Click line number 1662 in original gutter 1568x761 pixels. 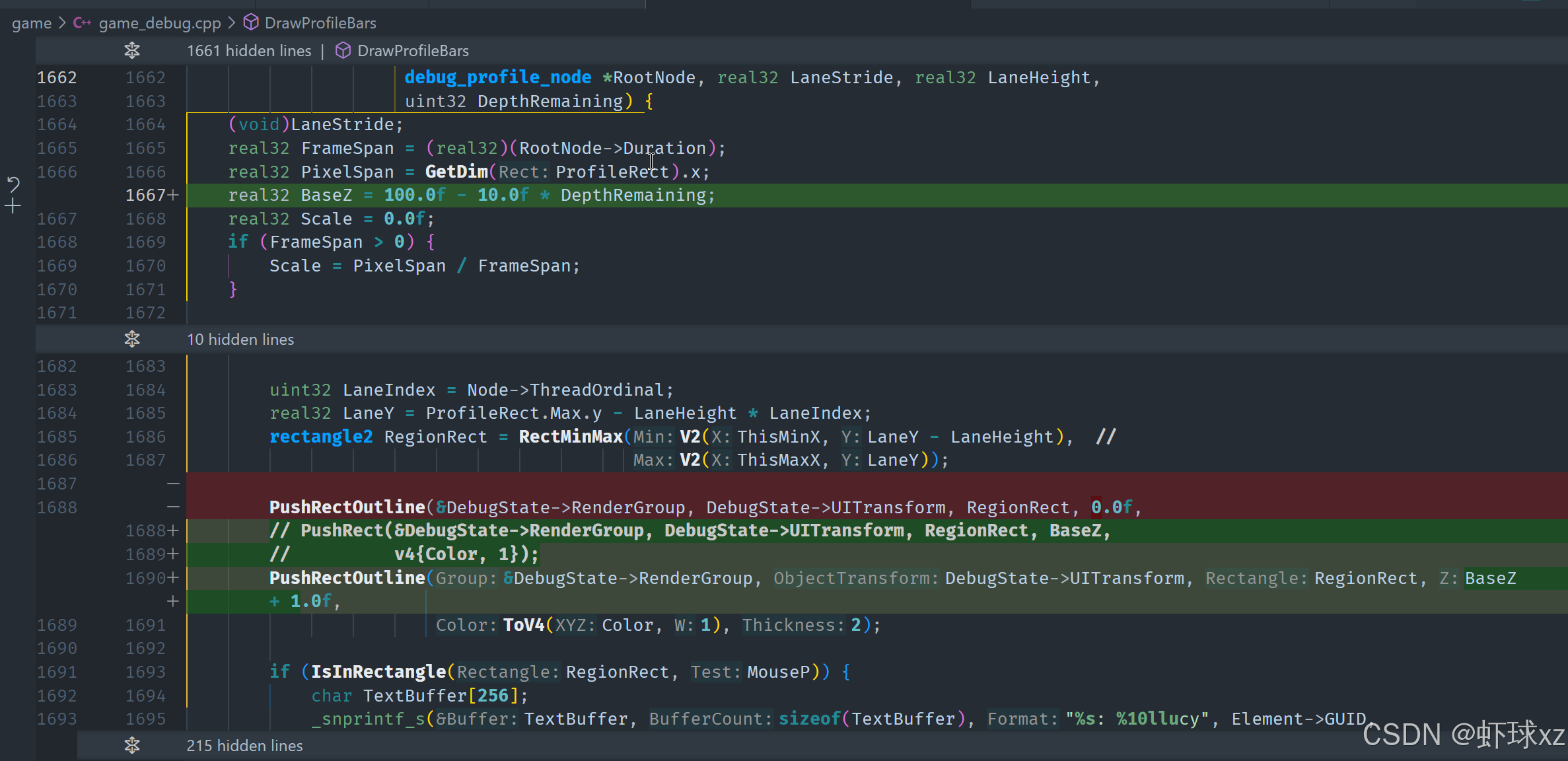pos(57,77)
